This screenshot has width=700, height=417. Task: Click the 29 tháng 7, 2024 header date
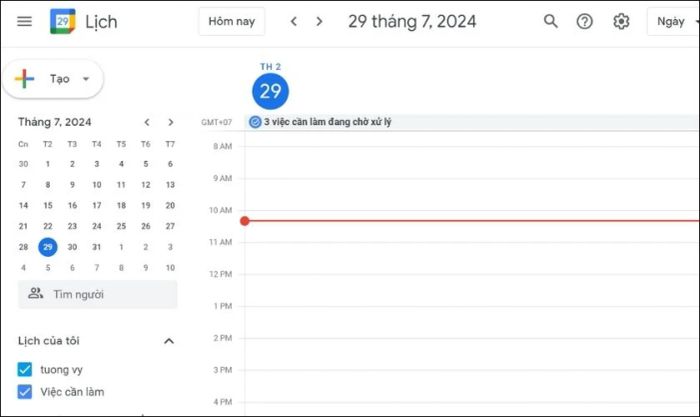(412, 21)
